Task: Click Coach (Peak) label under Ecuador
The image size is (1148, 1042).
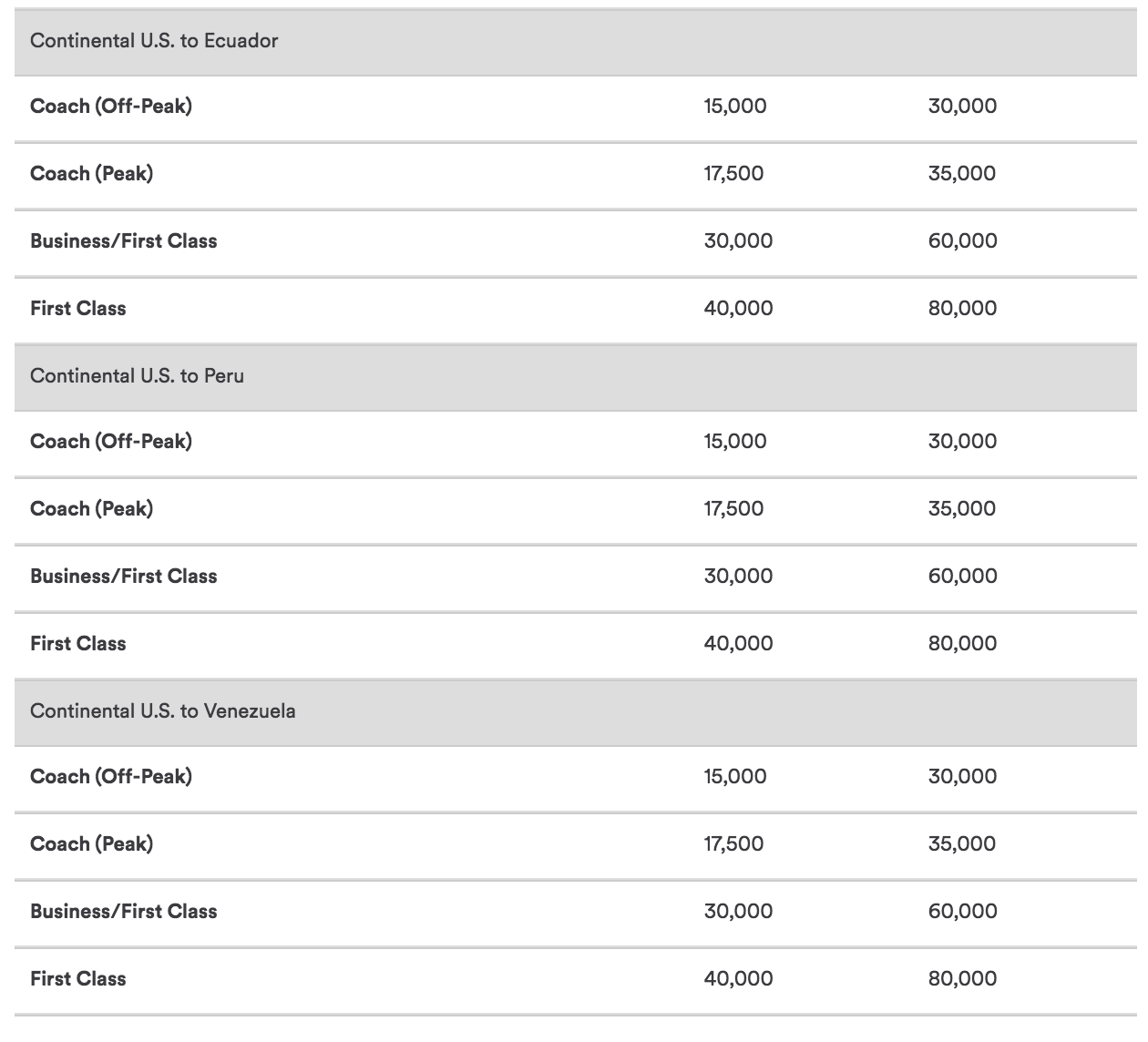Action: tap(91, 173)
